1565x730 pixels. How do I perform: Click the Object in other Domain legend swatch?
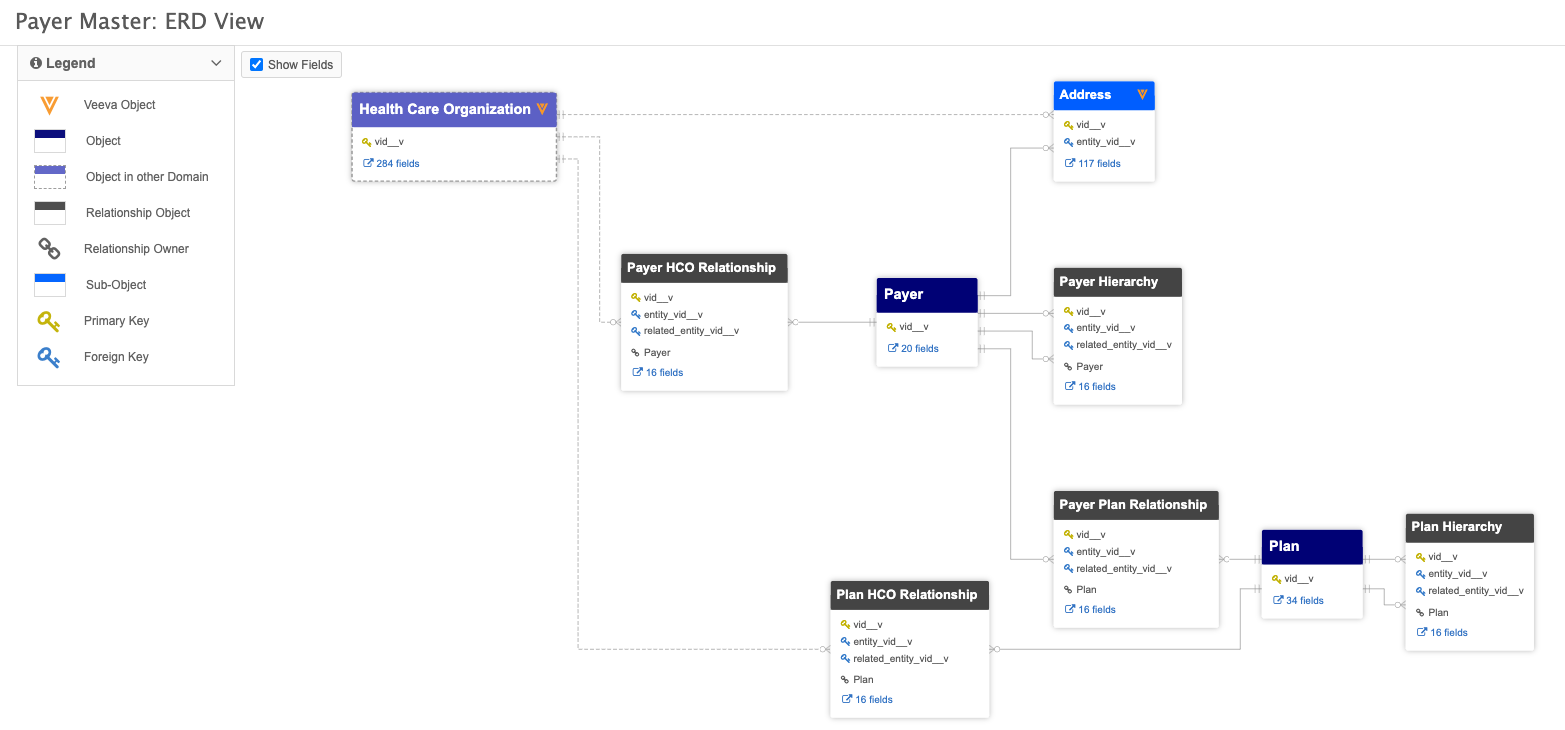[x=50, y=177]
